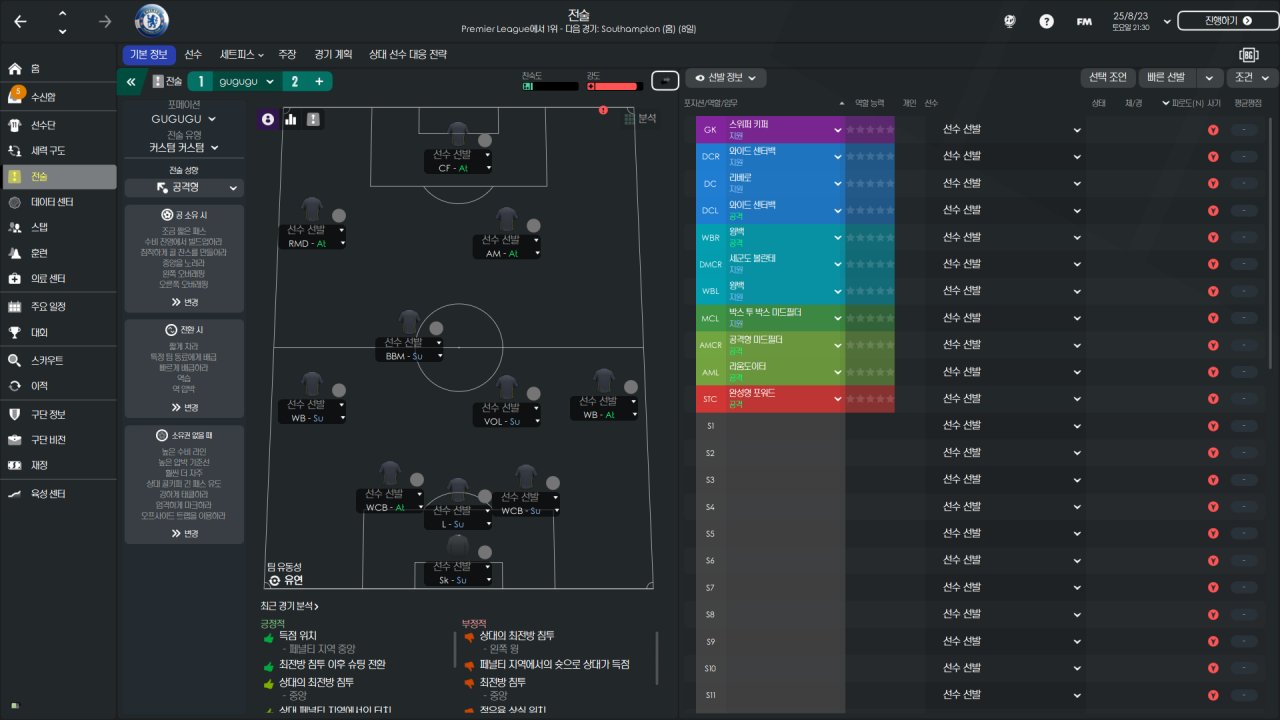Open the 선수단 squad page
The height and width of the screenshot is (720, 1280).
point(58,125)
